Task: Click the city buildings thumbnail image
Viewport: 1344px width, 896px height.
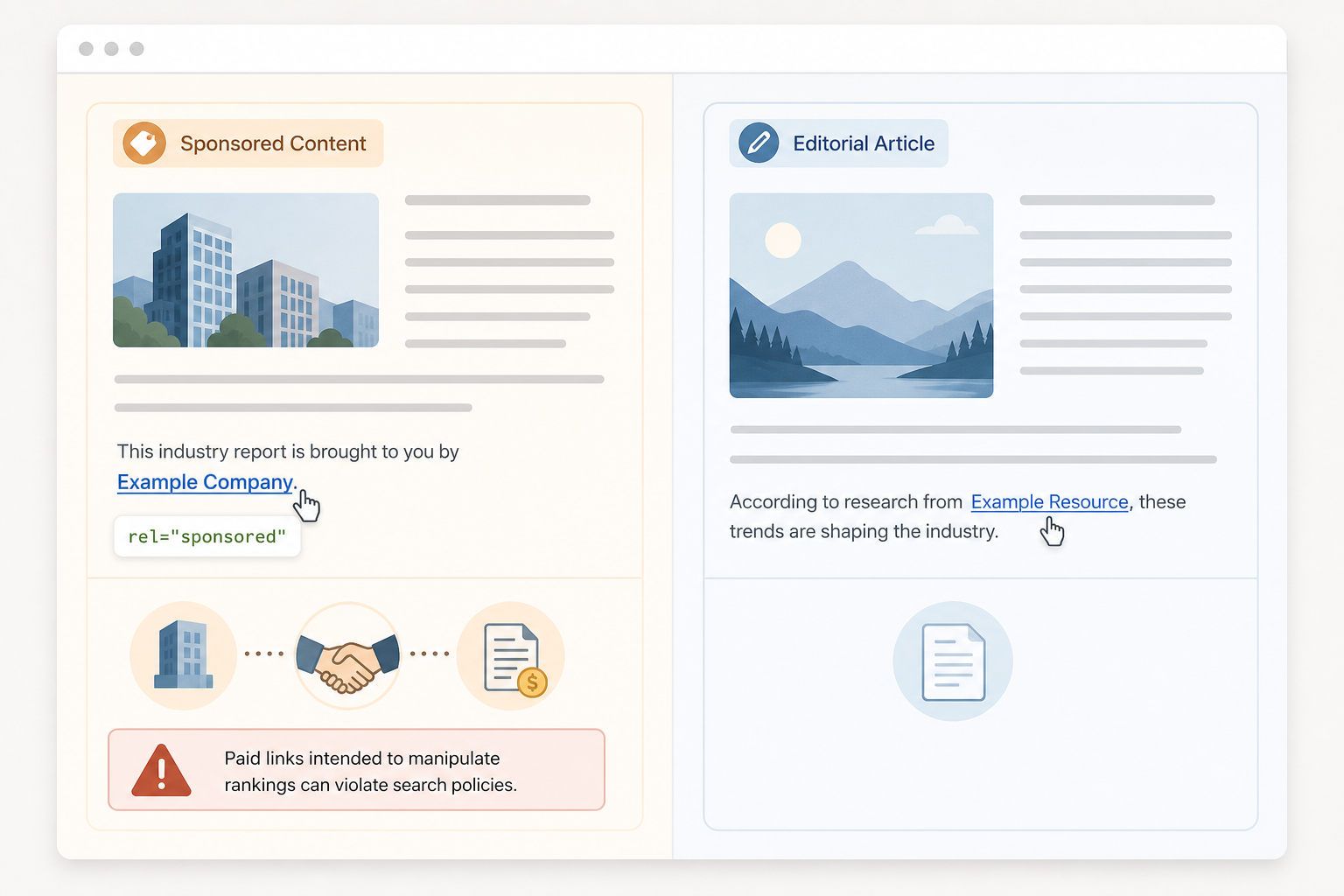Action: (246, 270)
